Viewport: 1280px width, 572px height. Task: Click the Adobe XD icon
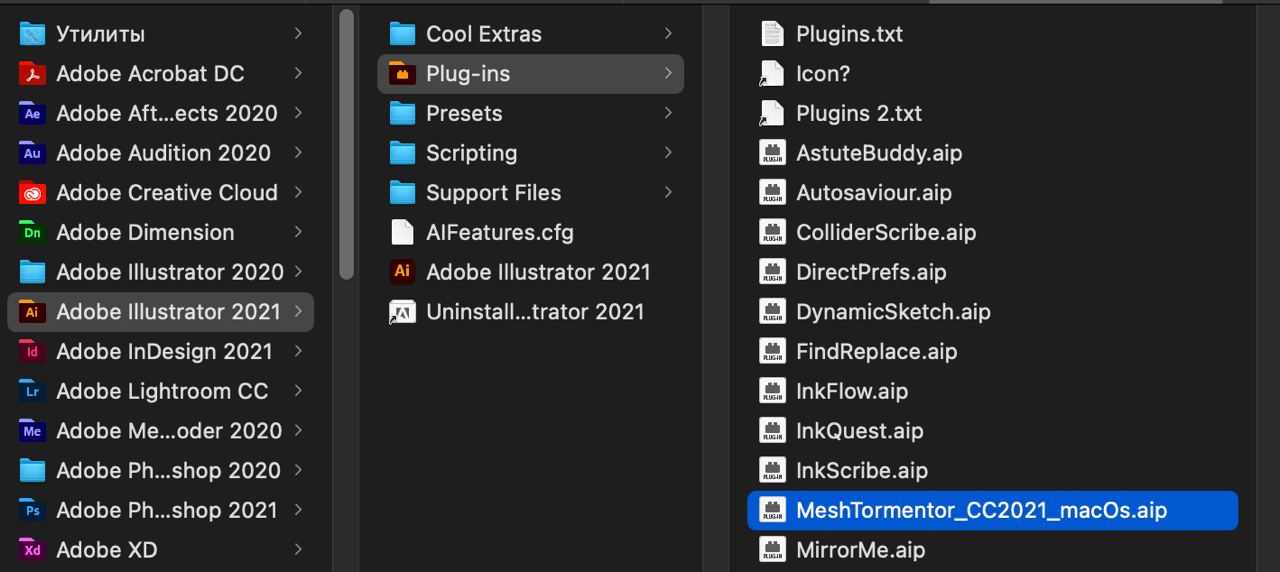pos(33,550)
